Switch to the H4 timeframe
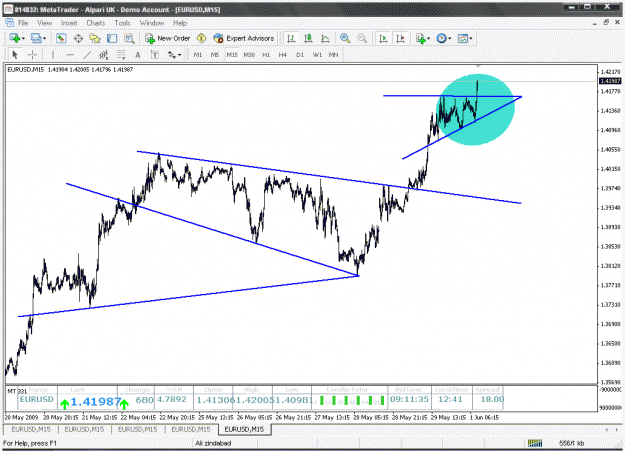The width and height of the screenshot is (625, 451). 283,55
